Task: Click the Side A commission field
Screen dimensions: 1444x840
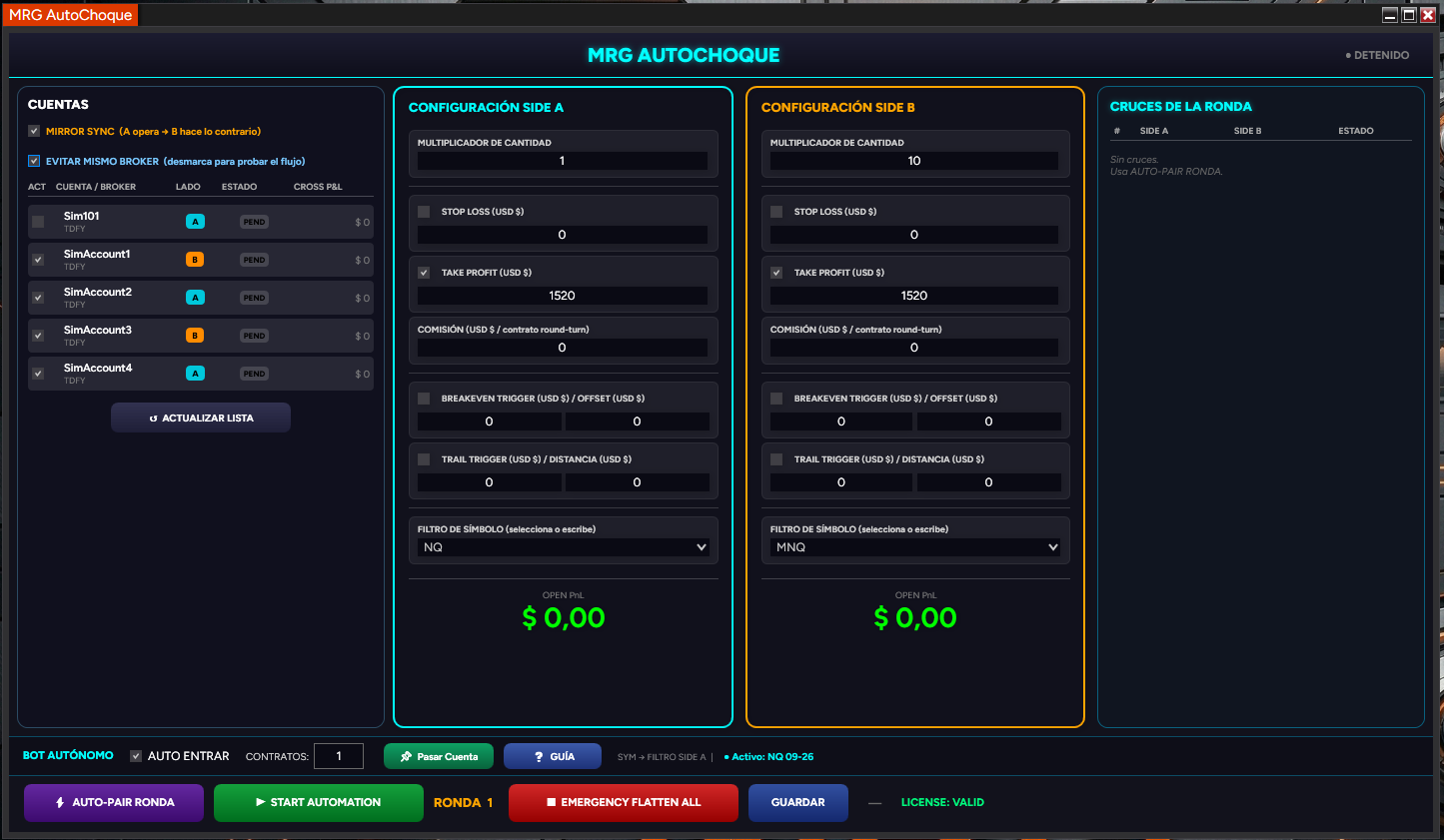Action: 563,348
